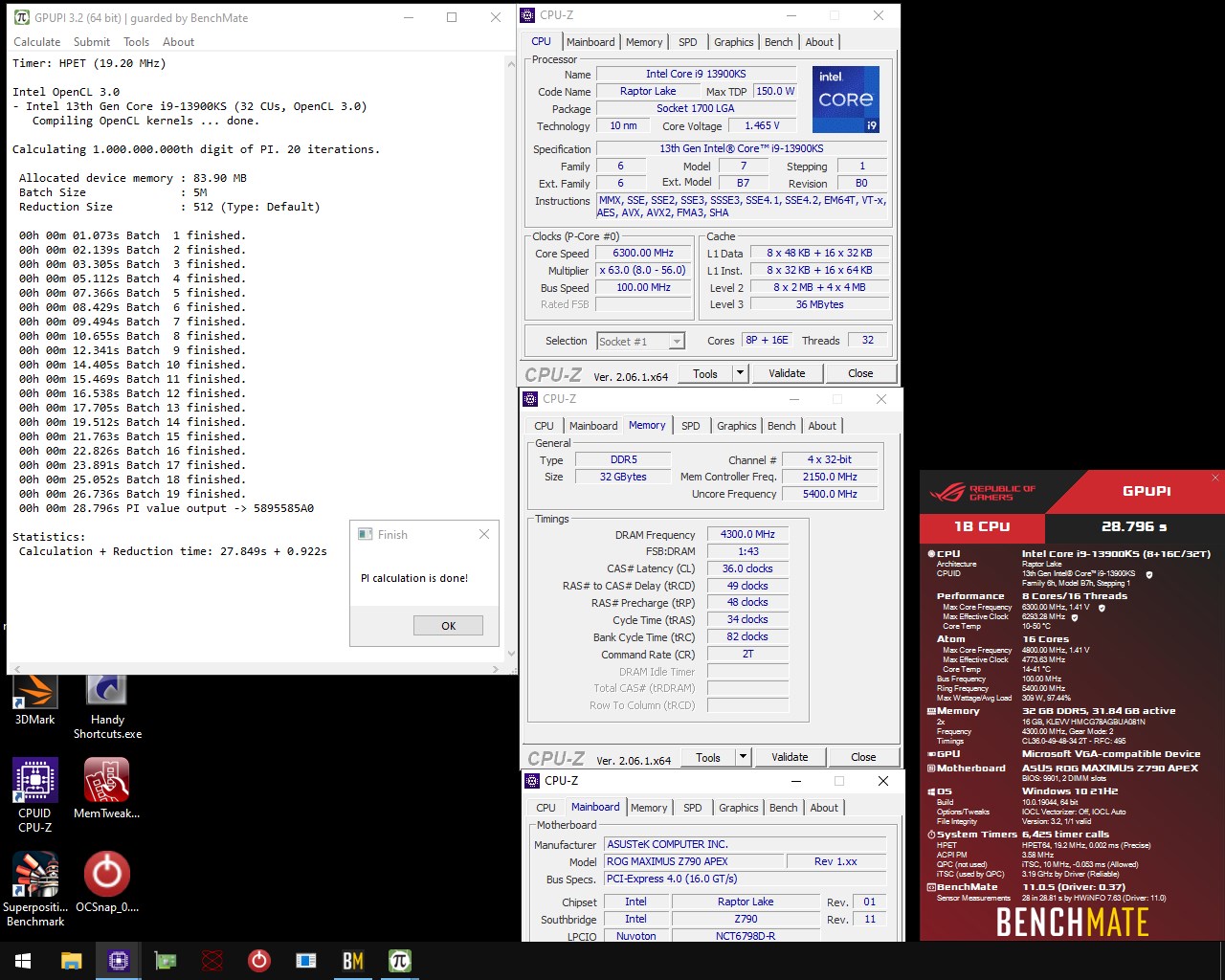Click the Uncore Frequency 5400.0 MHz value

pyautogui.click(x=830, y=494)
